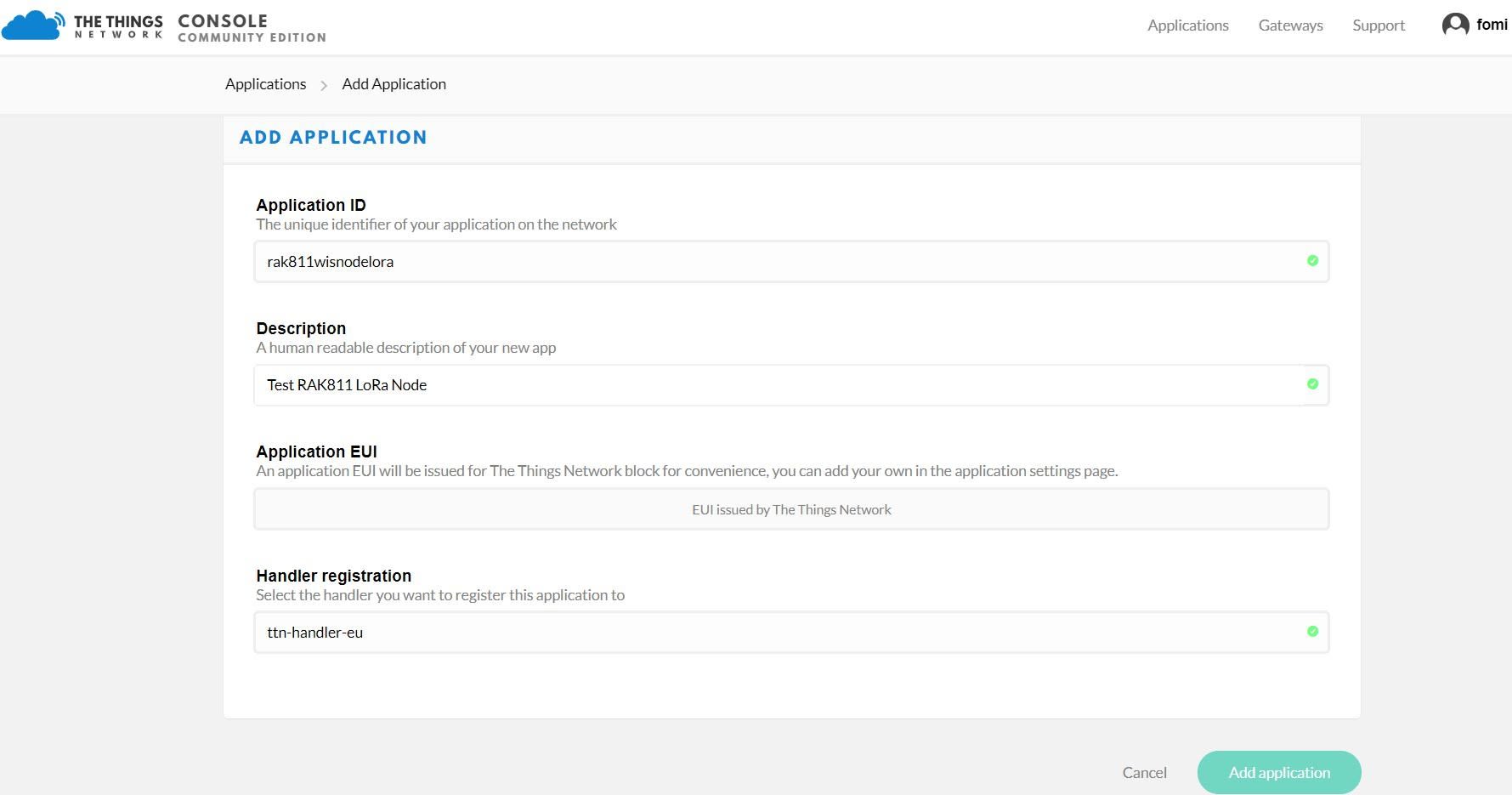Open Gateways in top navigation

point(1290,26)
